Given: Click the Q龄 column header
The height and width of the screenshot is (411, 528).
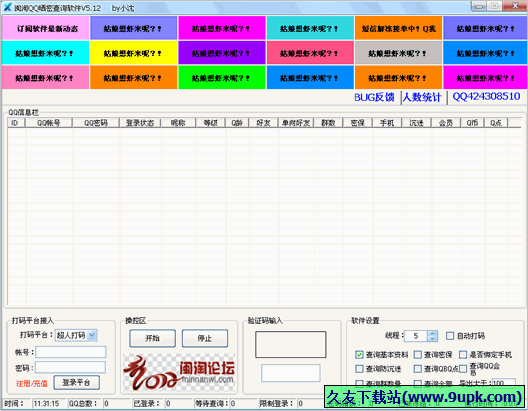Looking at the screenshot, I should pos(237,123).
